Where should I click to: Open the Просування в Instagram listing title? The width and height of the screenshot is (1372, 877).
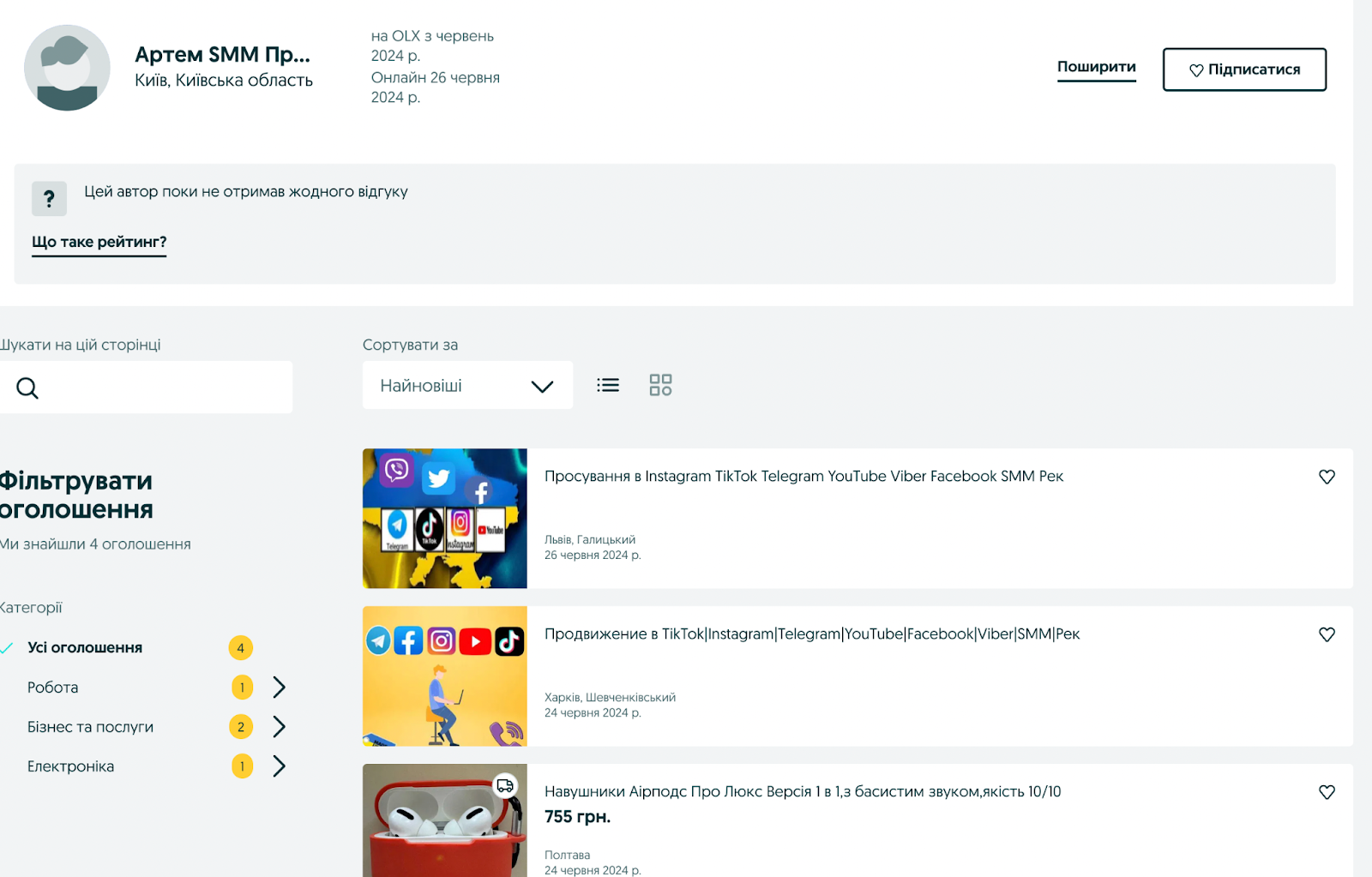803,477
